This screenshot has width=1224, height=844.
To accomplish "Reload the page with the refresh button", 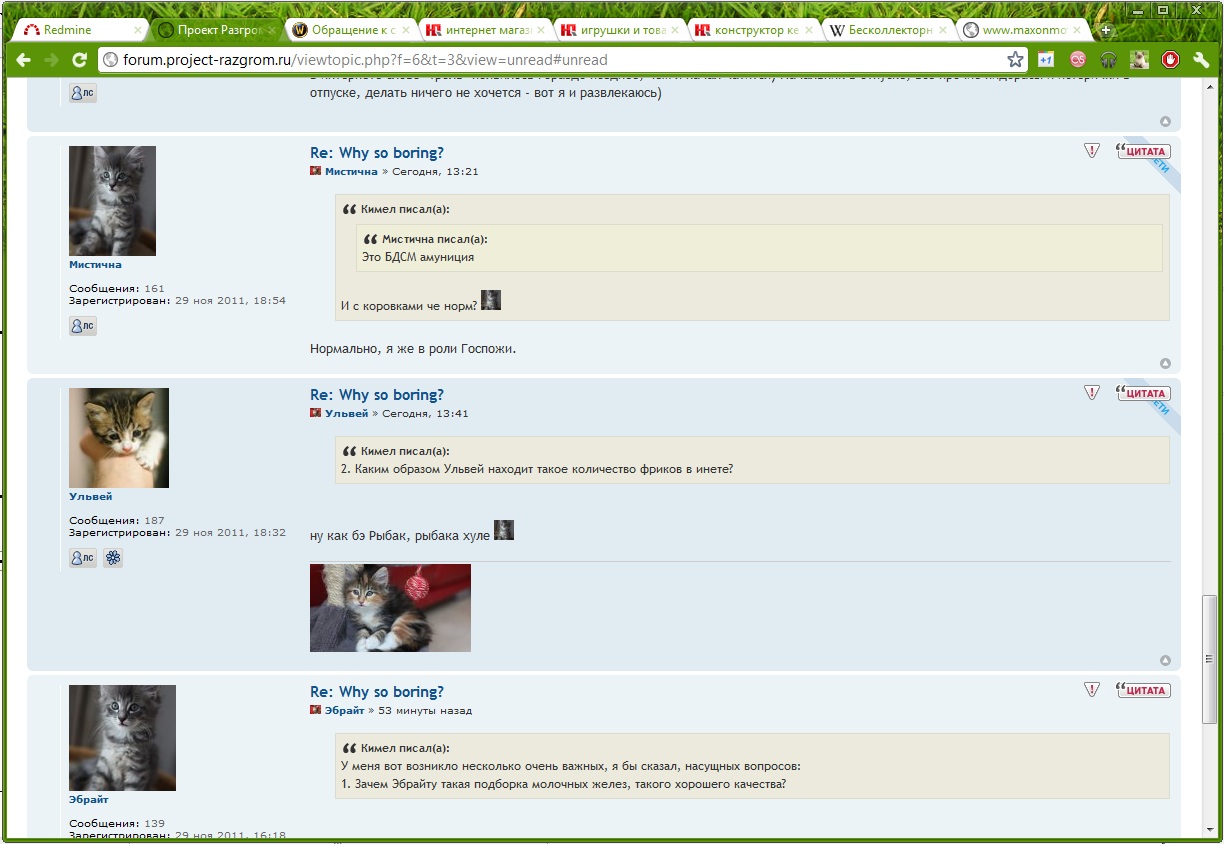I will tap(80, 60).
